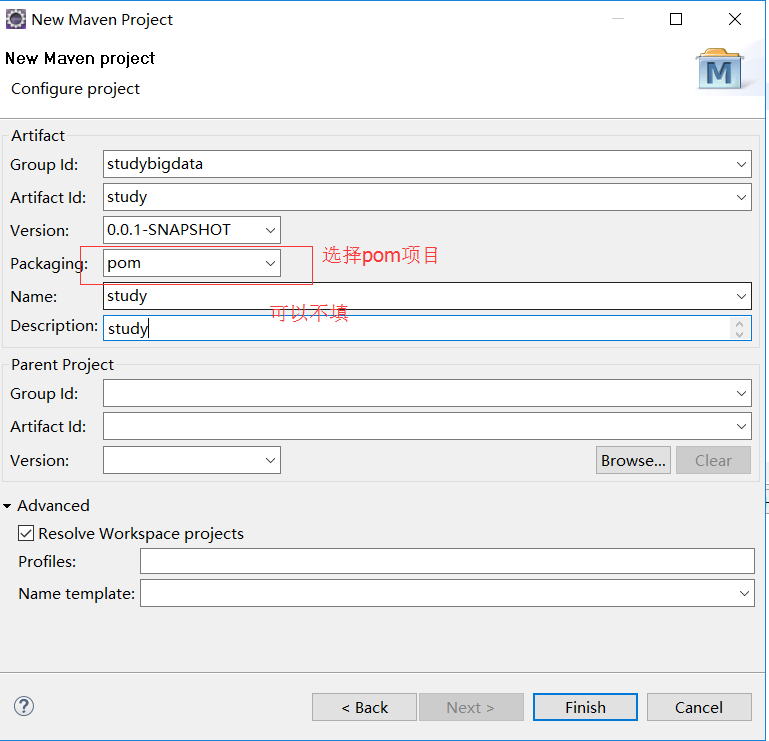Click the Description field spinner arrows
This screenshot has width=769, height=741.
point(740,329)
